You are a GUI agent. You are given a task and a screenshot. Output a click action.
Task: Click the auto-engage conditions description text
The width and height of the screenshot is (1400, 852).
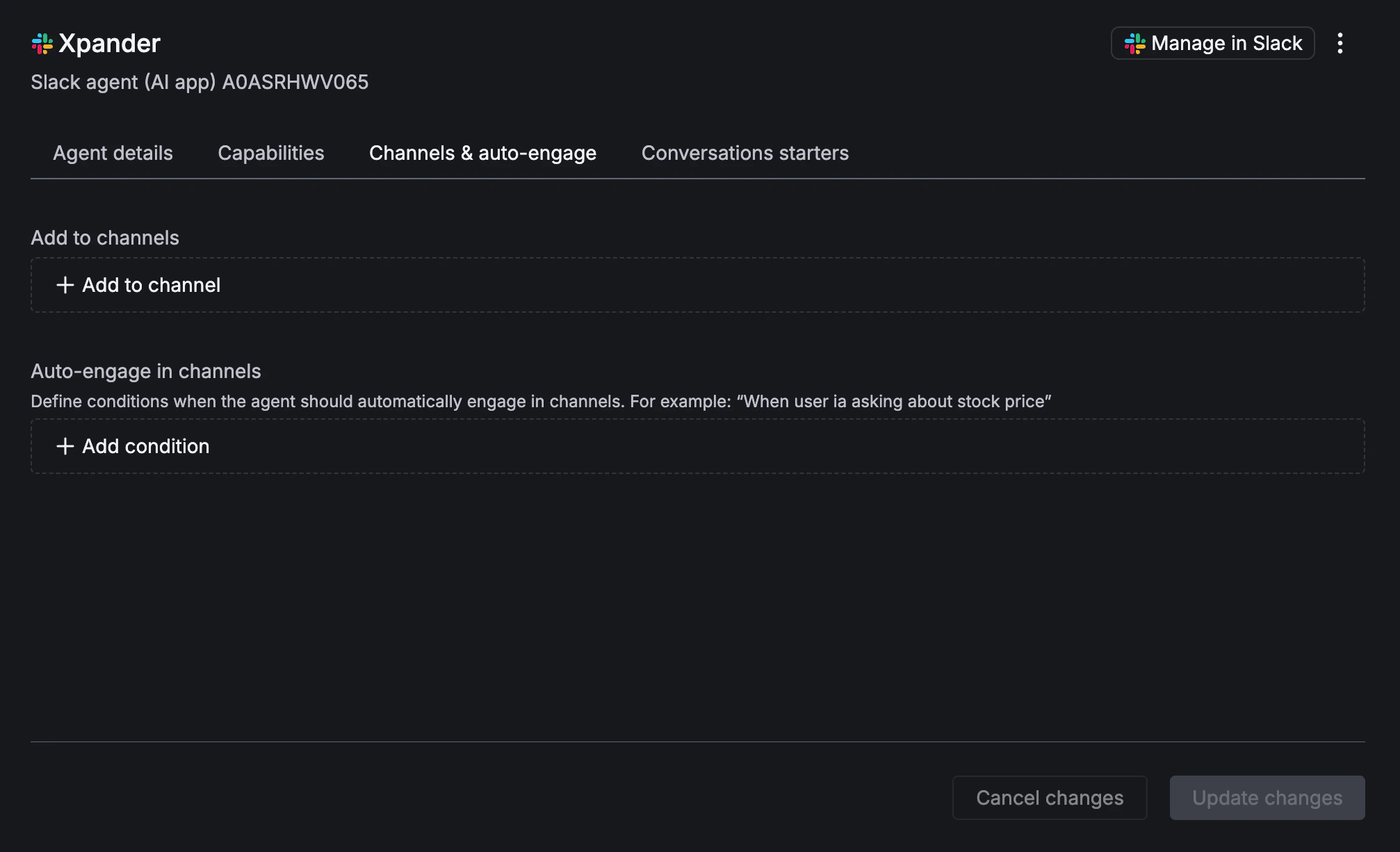pyautogui.click(x=541, y=401)
